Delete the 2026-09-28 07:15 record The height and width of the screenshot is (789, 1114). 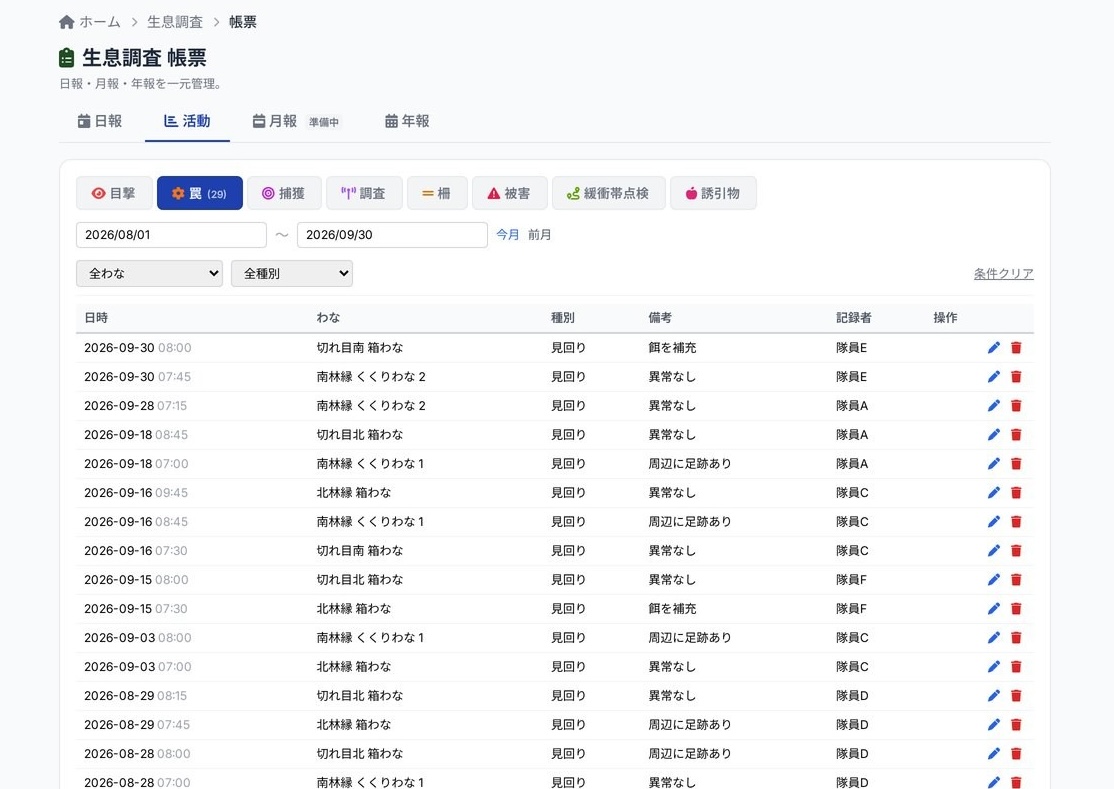(x=1016, y=406)
